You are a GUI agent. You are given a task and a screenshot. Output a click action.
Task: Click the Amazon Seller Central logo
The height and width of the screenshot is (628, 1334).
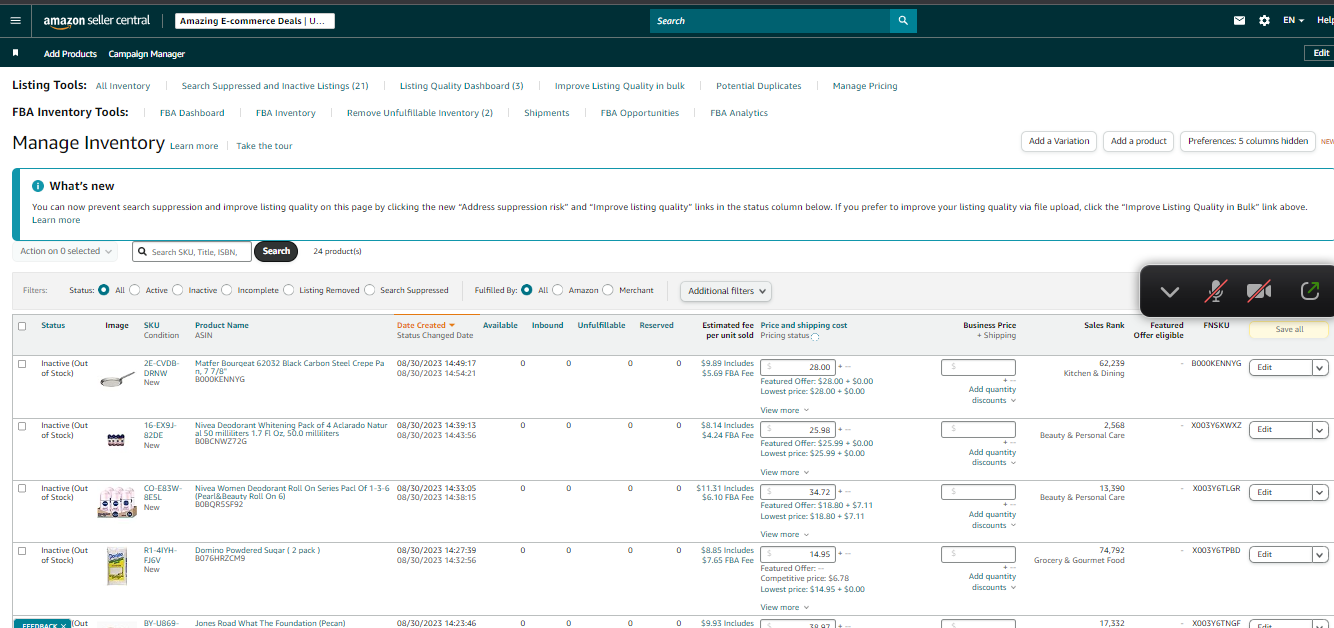[x=97, y=21]
